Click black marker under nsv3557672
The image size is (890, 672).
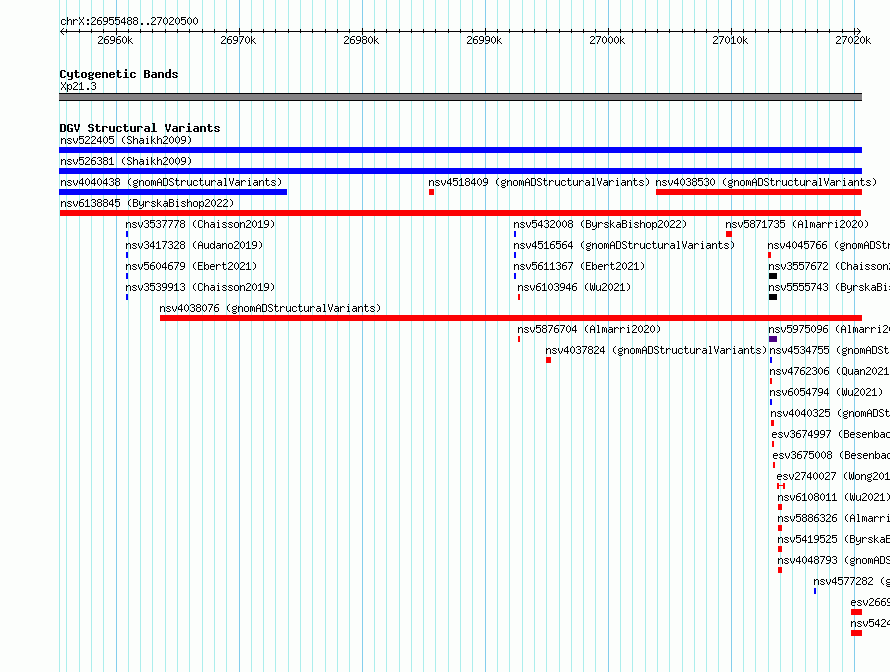click(x=773, y=276)
